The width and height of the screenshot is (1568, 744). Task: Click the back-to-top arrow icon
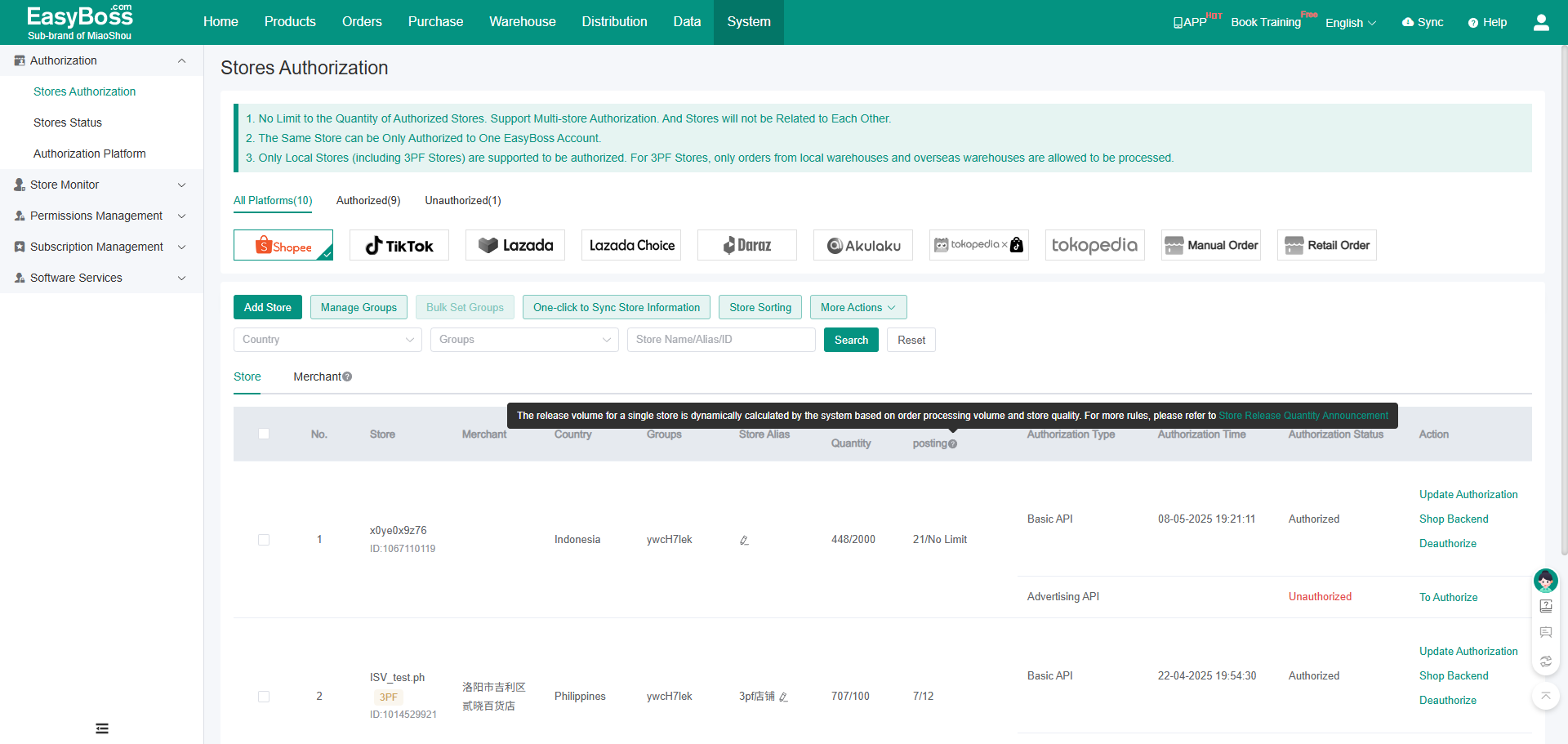[x=1546, y=696]
